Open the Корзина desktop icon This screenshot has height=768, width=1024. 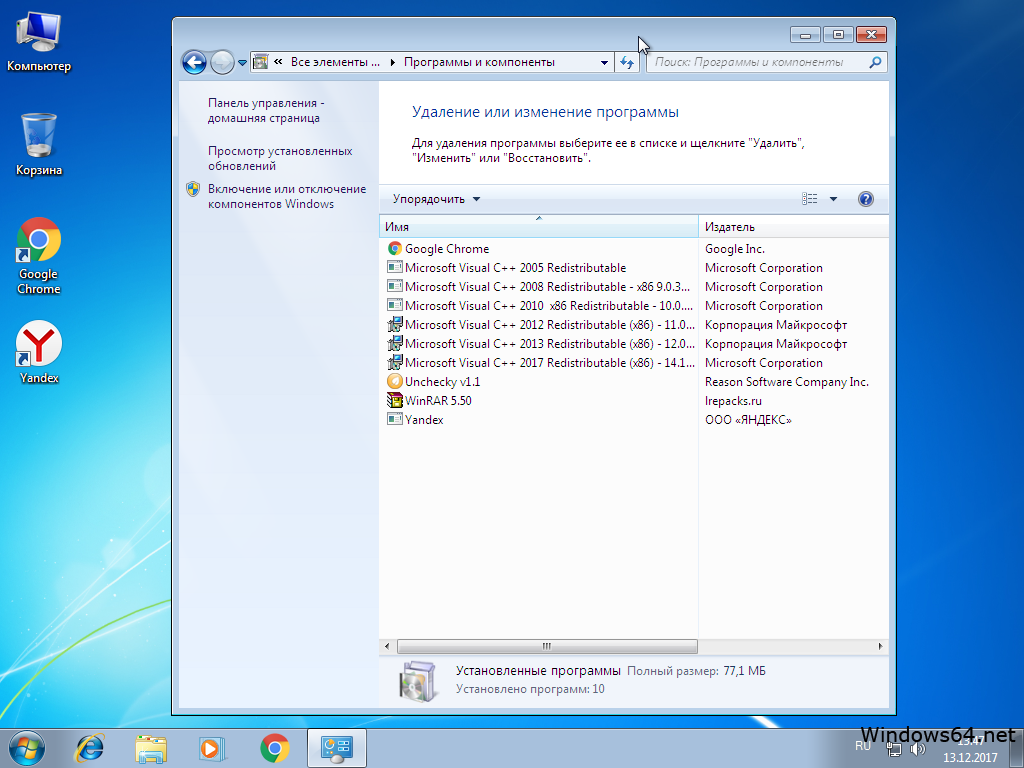[39, 144]
